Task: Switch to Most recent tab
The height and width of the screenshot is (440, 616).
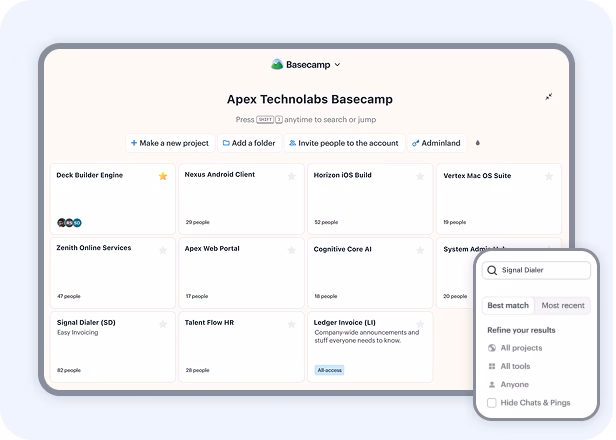Action: click(x=563, y=306)
